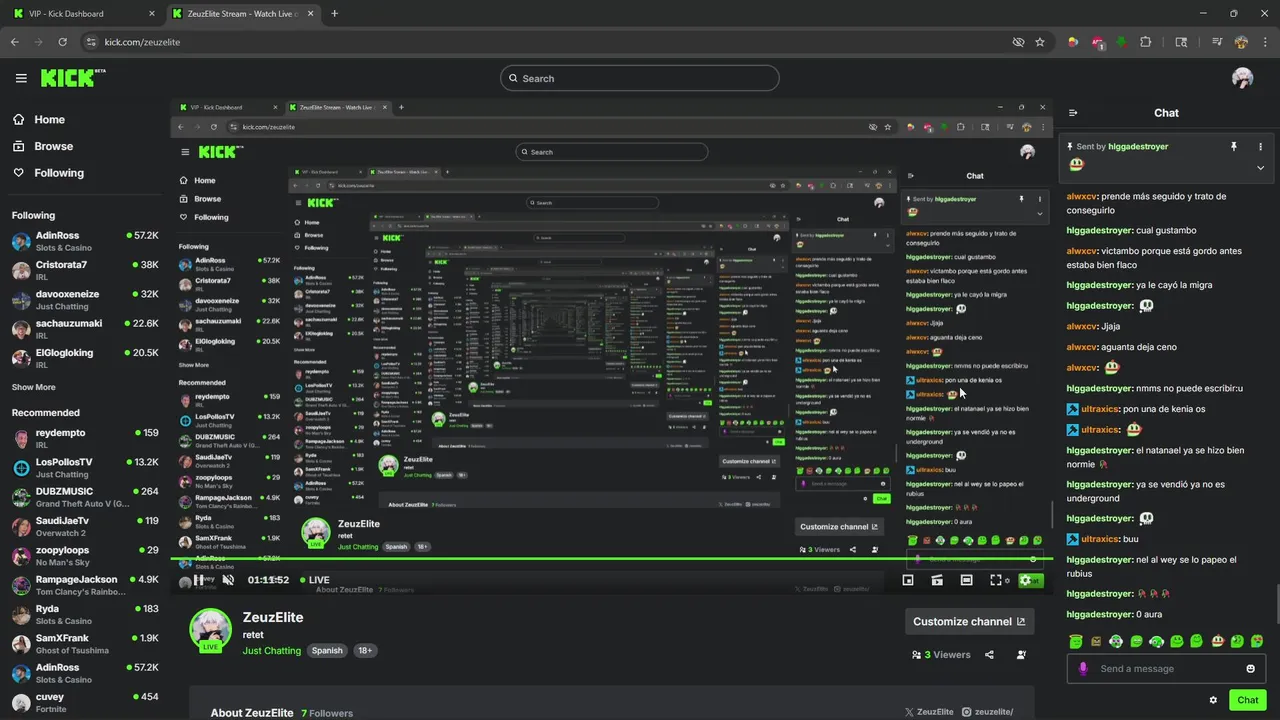Open chat settings gear icon
Screen dimensions: 1280x720
(x=1213, y=700)
